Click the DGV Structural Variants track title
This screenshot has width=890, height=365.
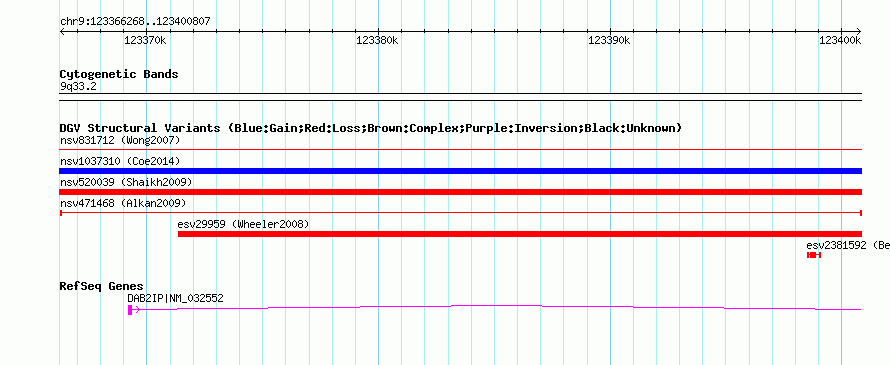[371, 128]
